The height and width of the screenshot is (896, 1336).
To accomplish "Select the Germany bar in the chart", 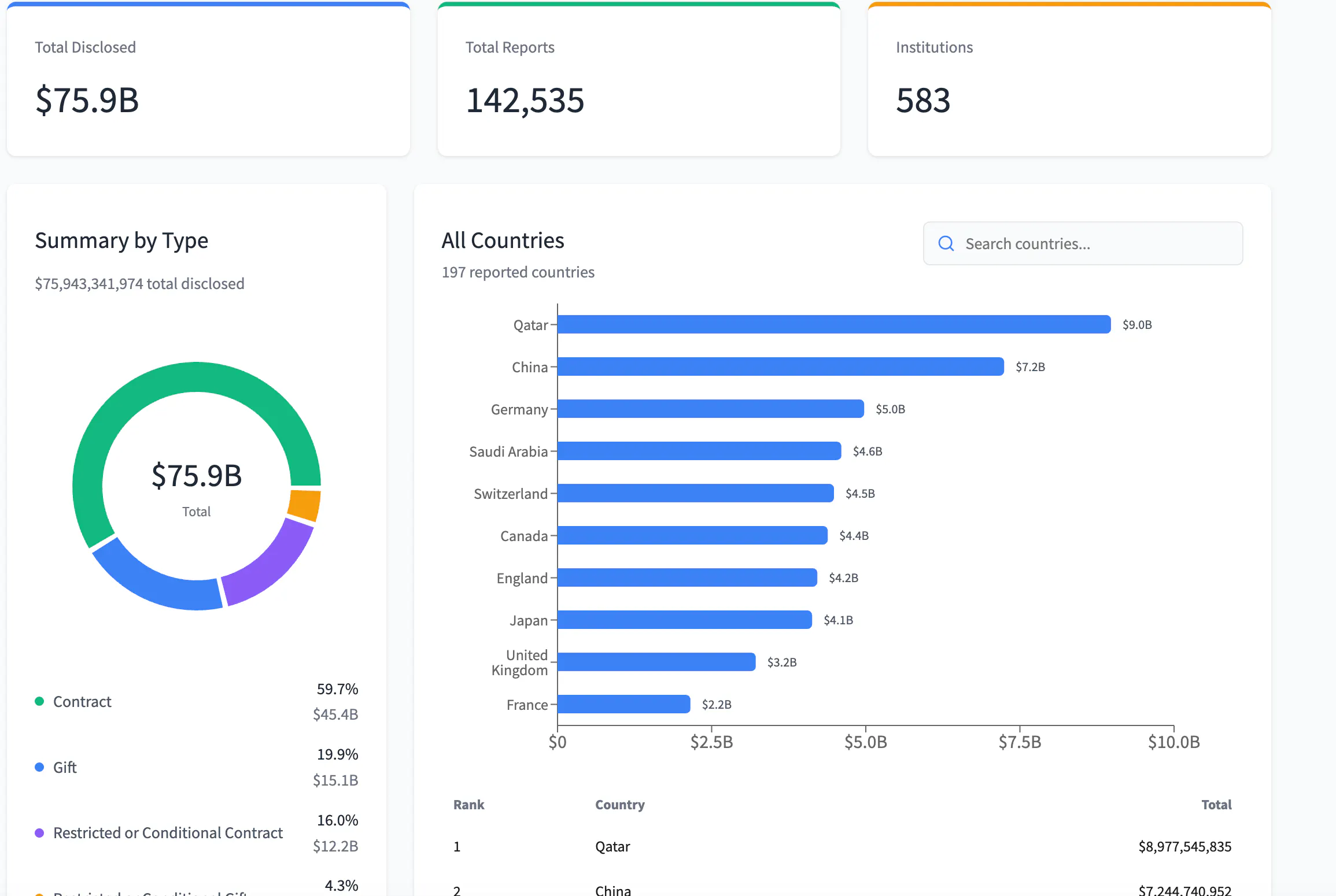I will click(x=711, y=409).
